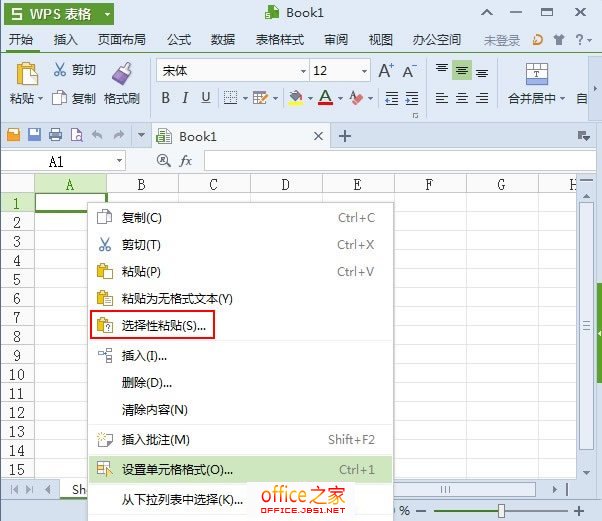This screenshot has height=521, width=602.
Task: Click the Copy button in ribbon
Action: click(74, 98)
